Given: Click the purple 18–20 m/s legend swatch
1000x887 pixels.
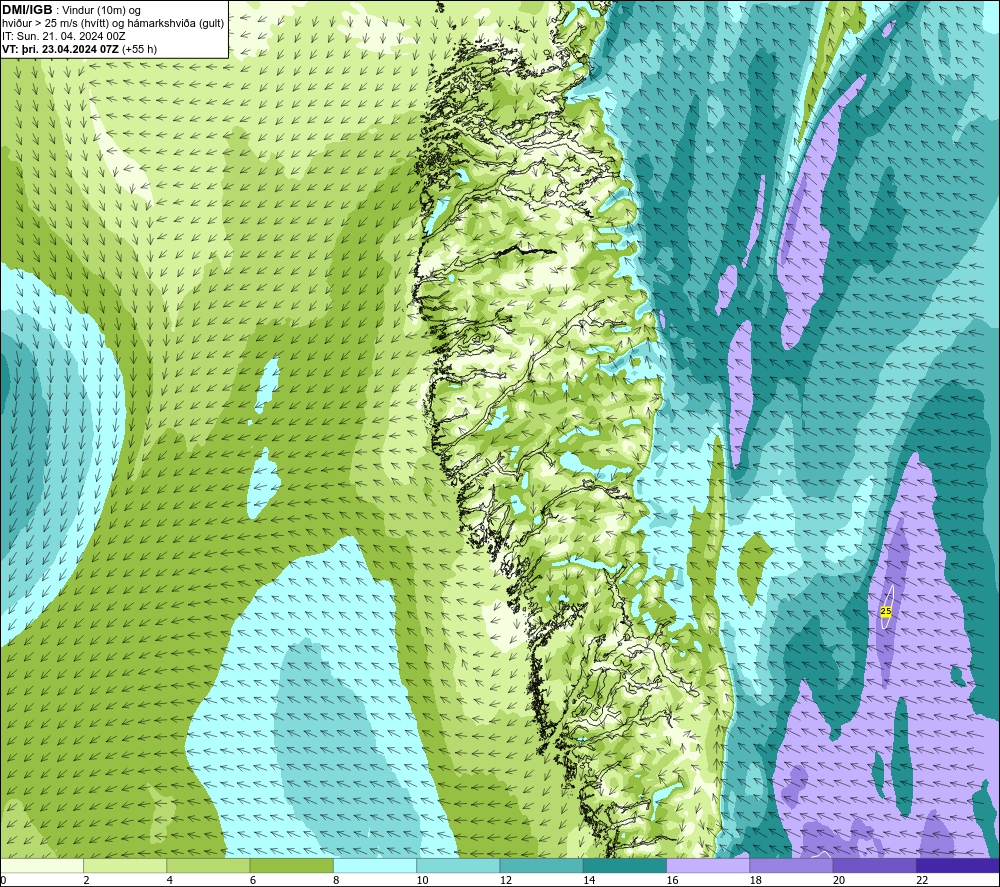Looking at the screenshot, I should [x=791, y=866].
